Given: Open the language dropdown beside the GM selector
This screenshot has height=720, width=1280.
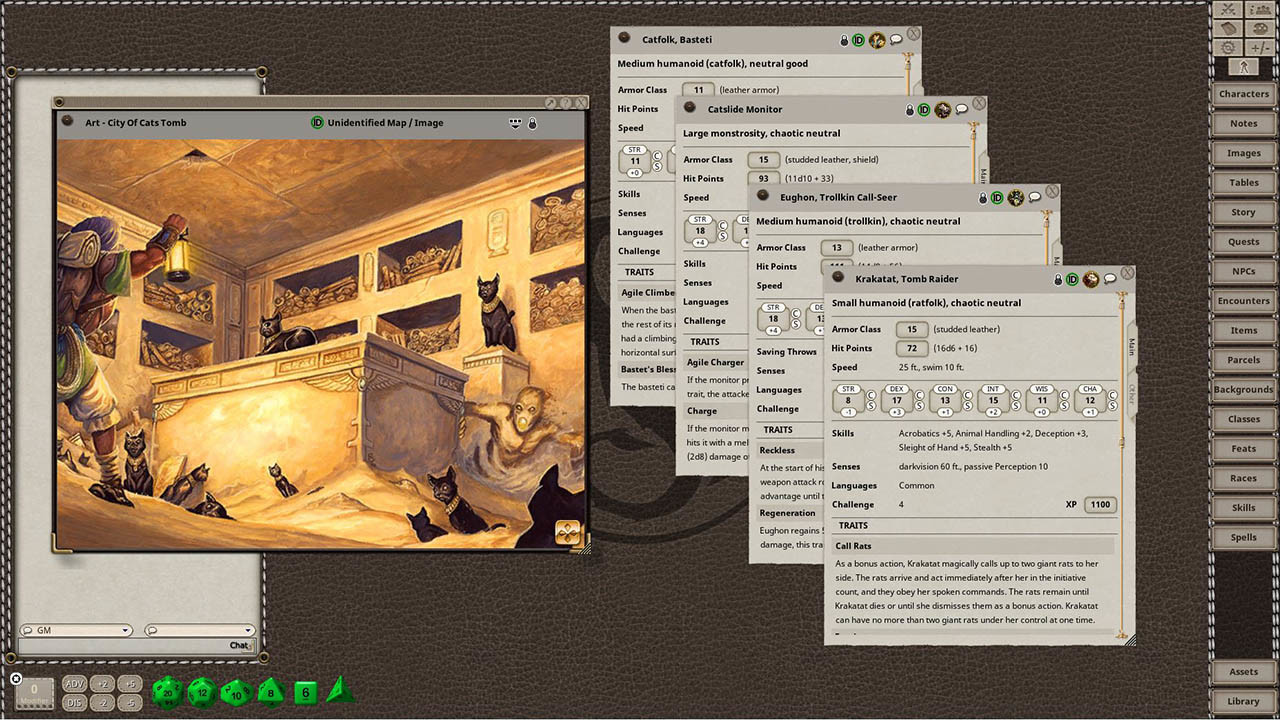Looking at the screenshot, I should pos(200,630).
